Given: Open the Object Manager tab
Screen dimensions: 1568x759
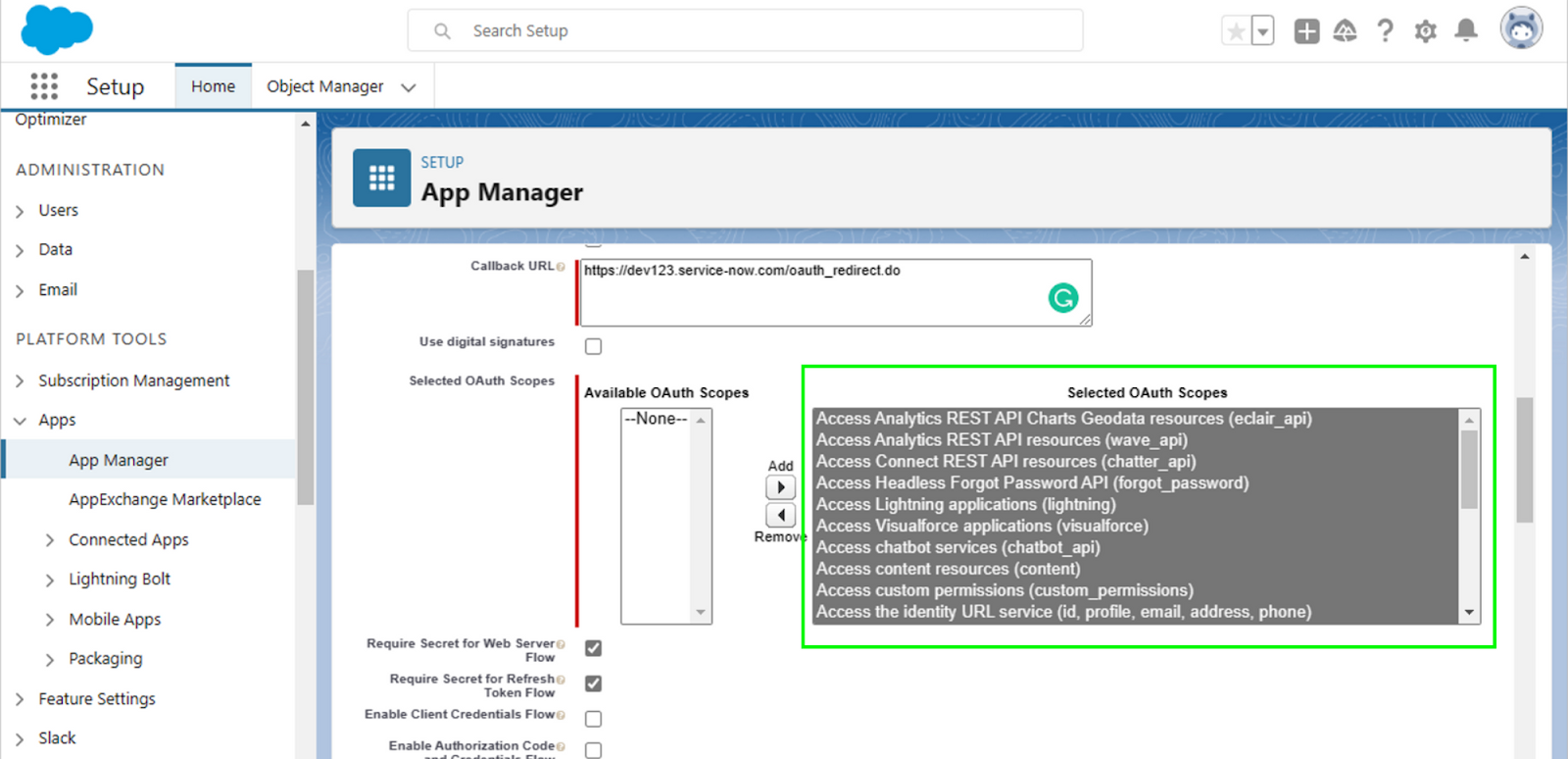Looking at the screenshot, I should click(x=324, y=86).
